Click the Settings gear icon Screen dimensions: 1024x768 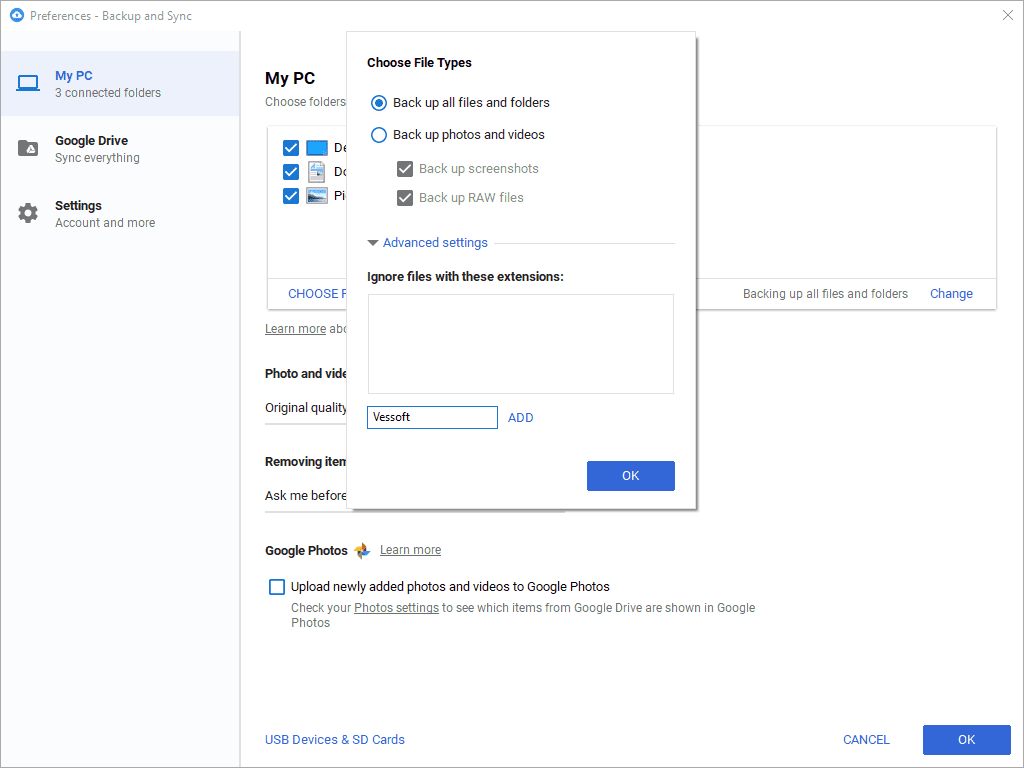(x=28, y=213)
